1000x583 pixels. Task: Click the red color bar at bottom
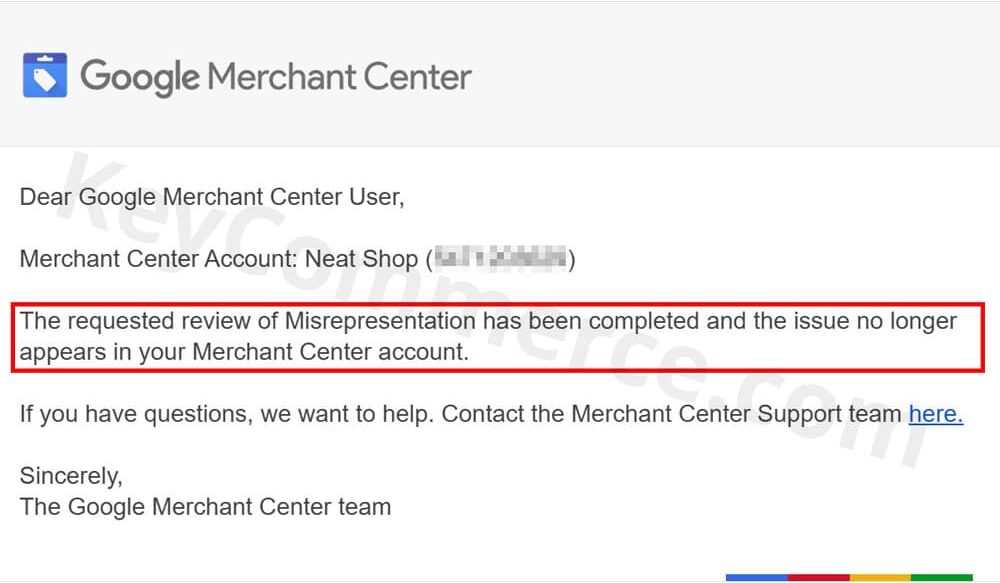click(818, 578)
